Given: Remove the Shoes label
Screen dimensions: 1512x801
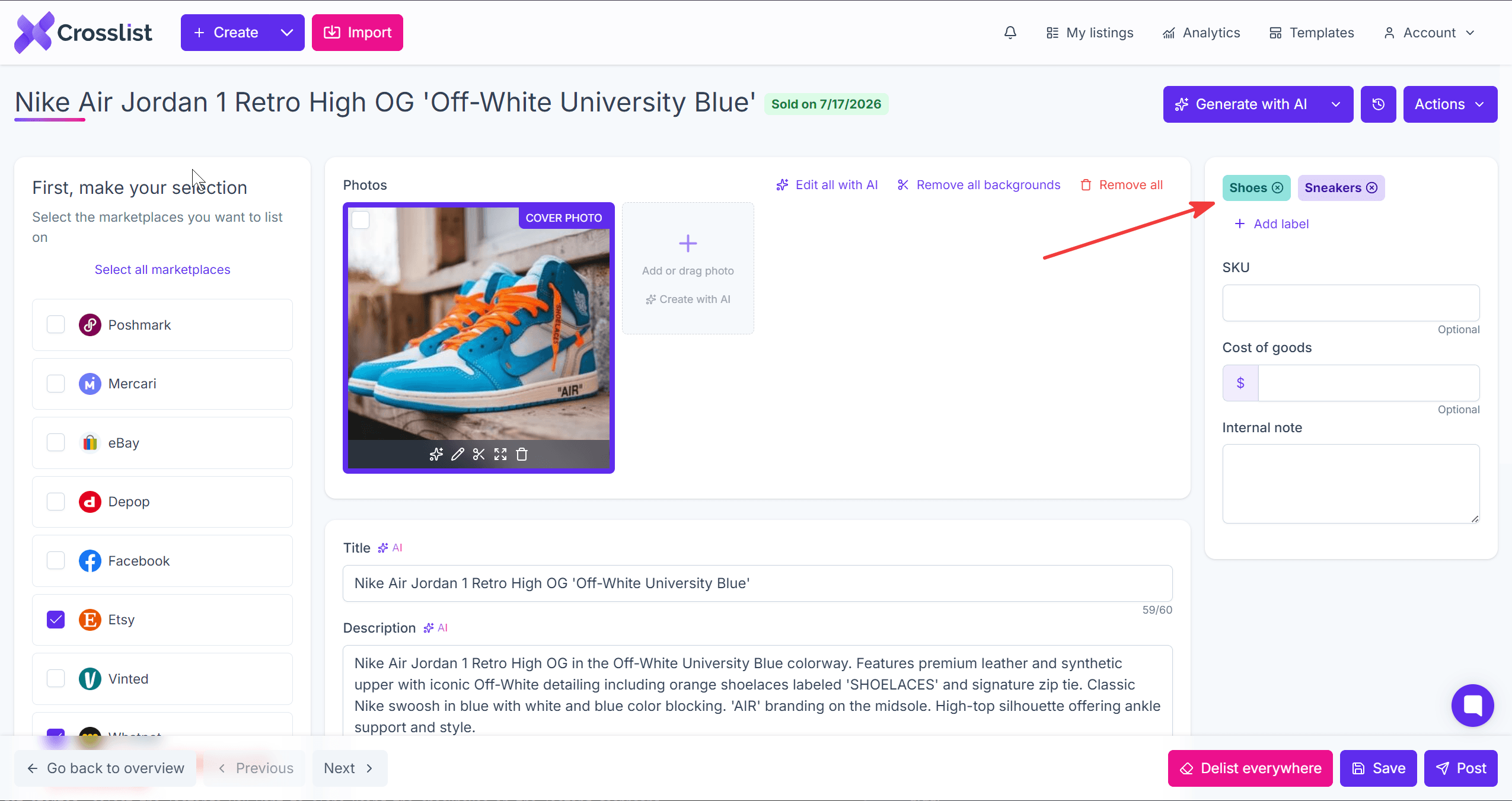Looking at the screenshot, I should [x=1278, y=188].
